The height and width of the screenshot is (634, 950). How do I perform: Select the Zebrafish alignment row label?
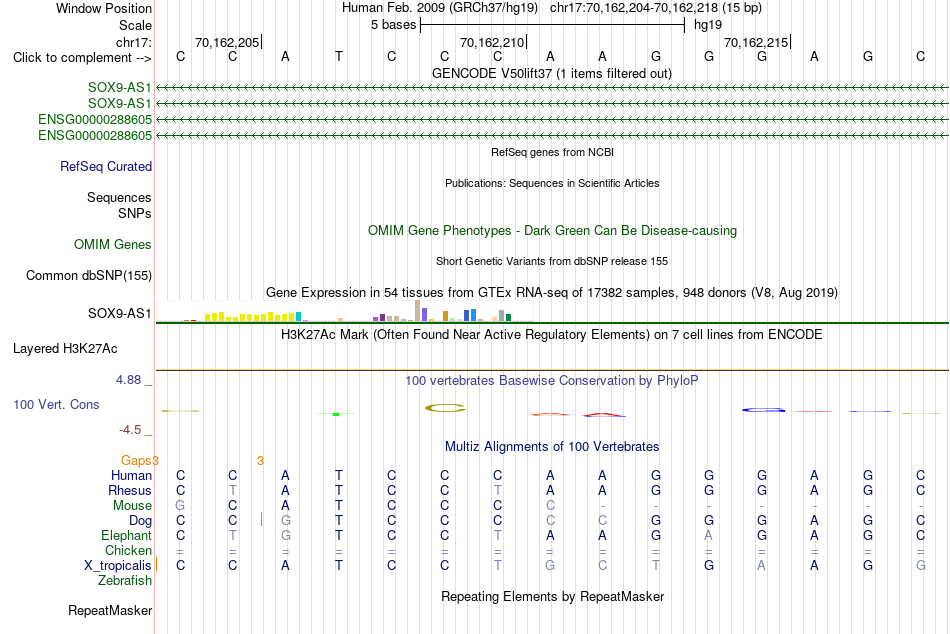point(125,580)
